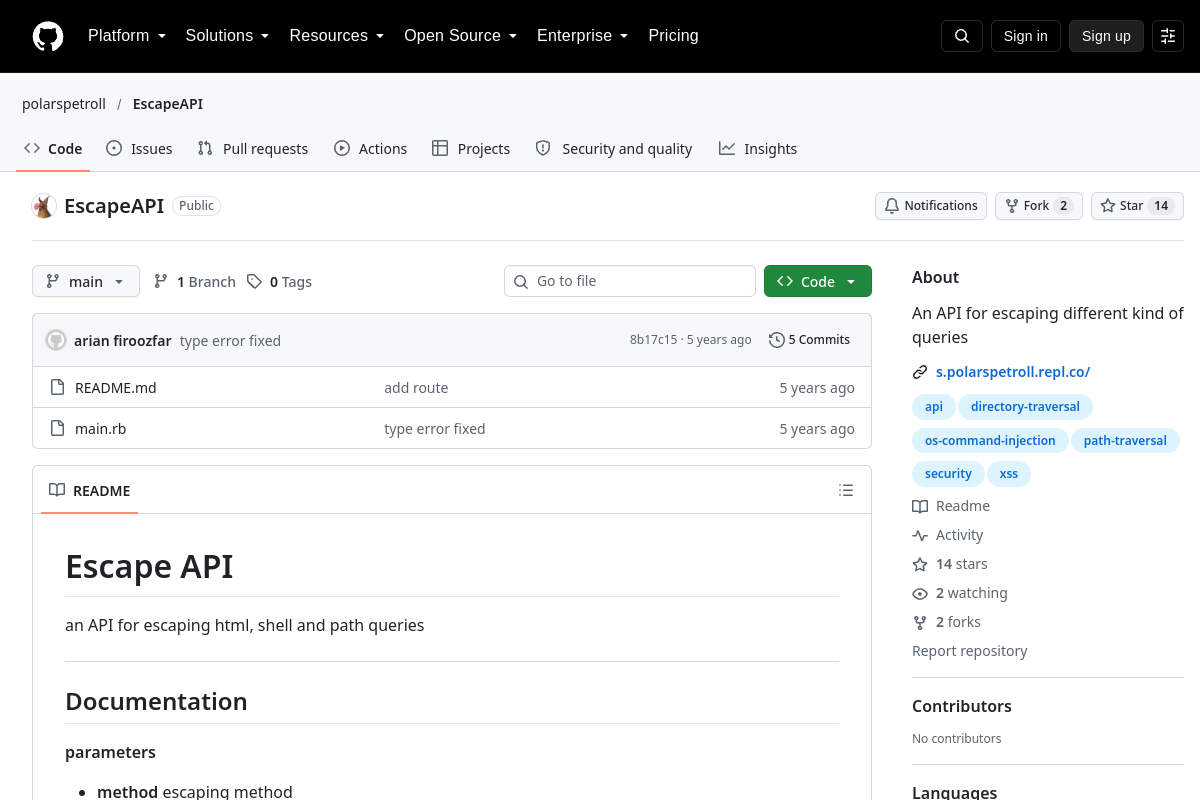The image size is (1200, 800).
Task: Expand the Platform menu
Action: pos(127,36)
